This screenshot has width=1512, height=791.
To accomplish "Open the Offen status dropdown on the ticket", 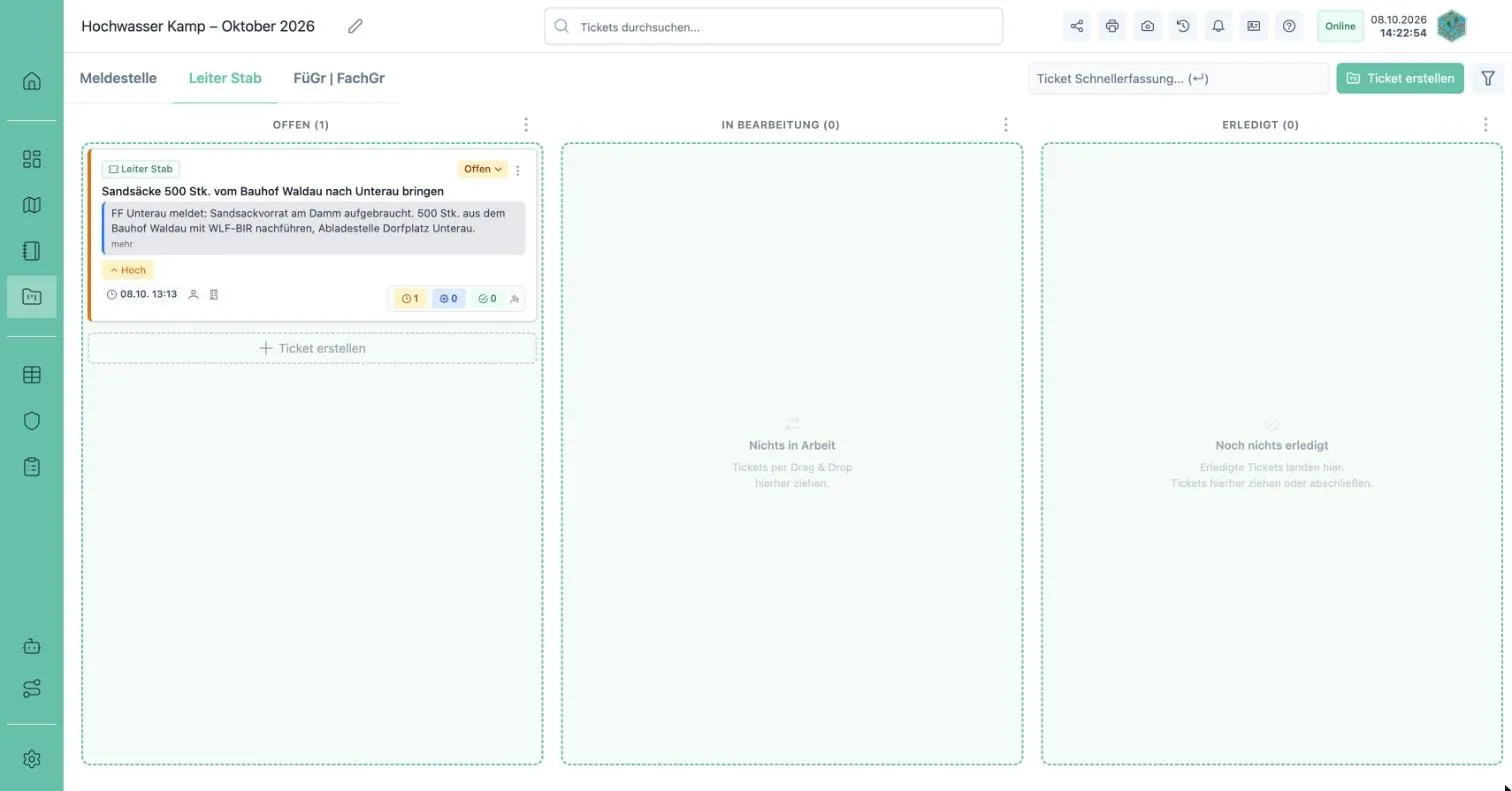I will pyautogui.click(x=483, y=170).
